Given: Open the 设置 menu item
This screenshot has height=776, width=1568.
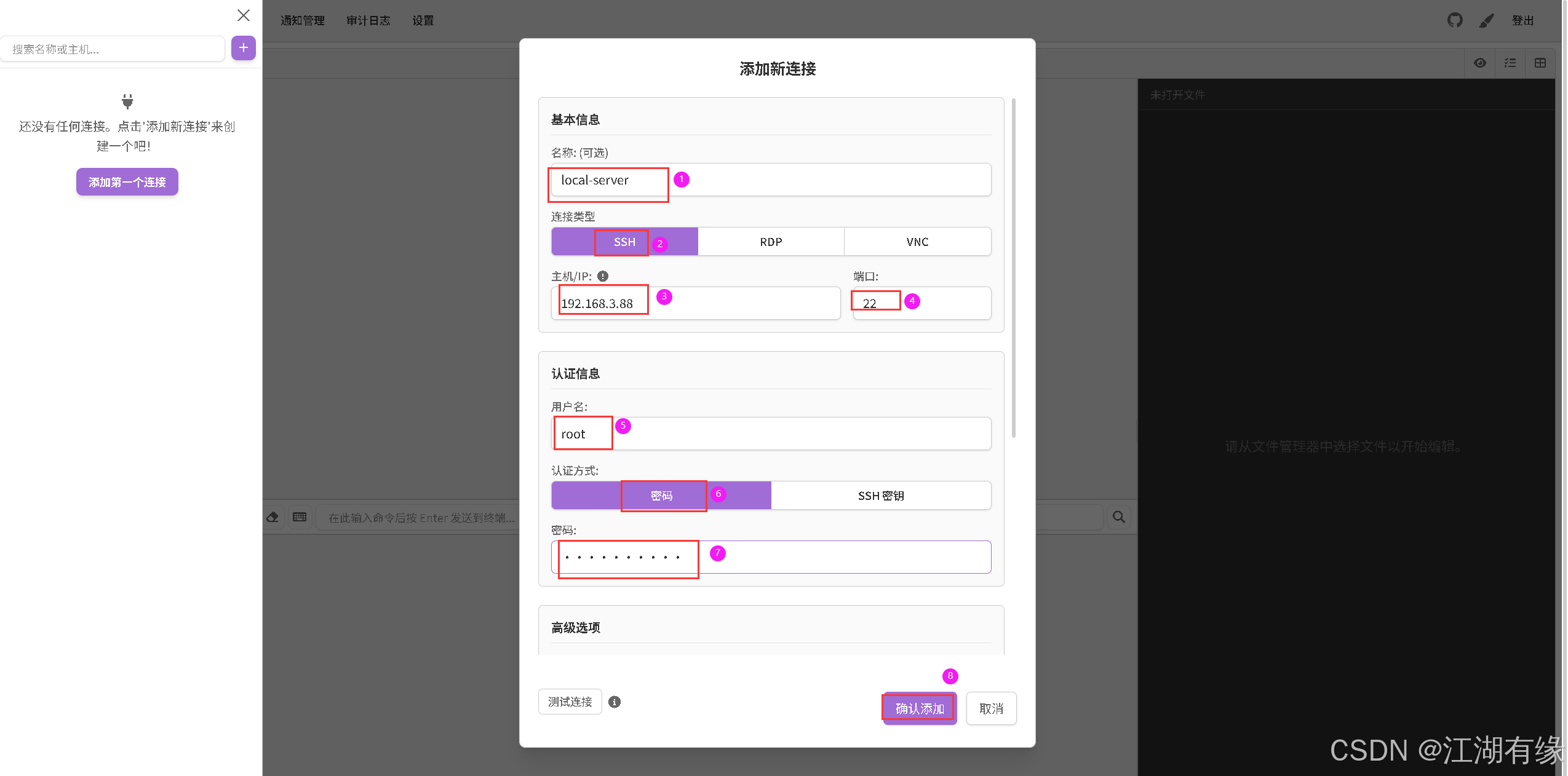Looking at the screenshot, I should point(423,20).
